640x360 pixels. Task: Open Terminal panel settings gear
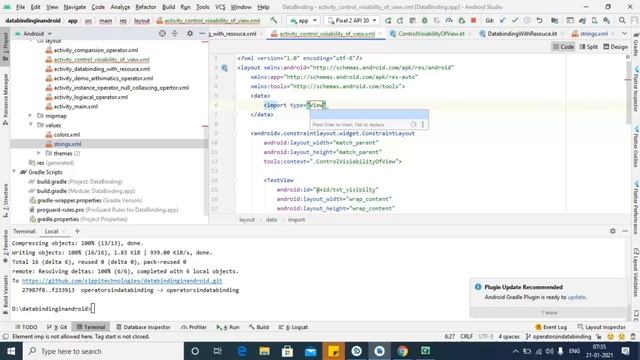pyautogui.click(x=613, y=231)
